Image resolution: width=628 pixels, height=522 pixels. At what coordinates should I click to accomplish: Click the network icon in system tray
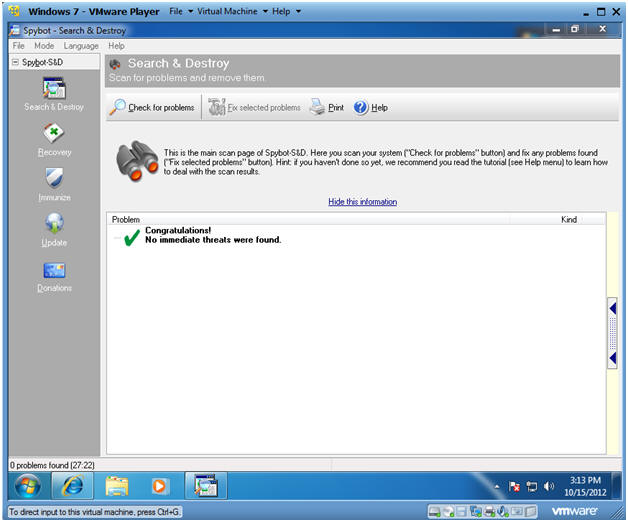click(x=532, y=487)
